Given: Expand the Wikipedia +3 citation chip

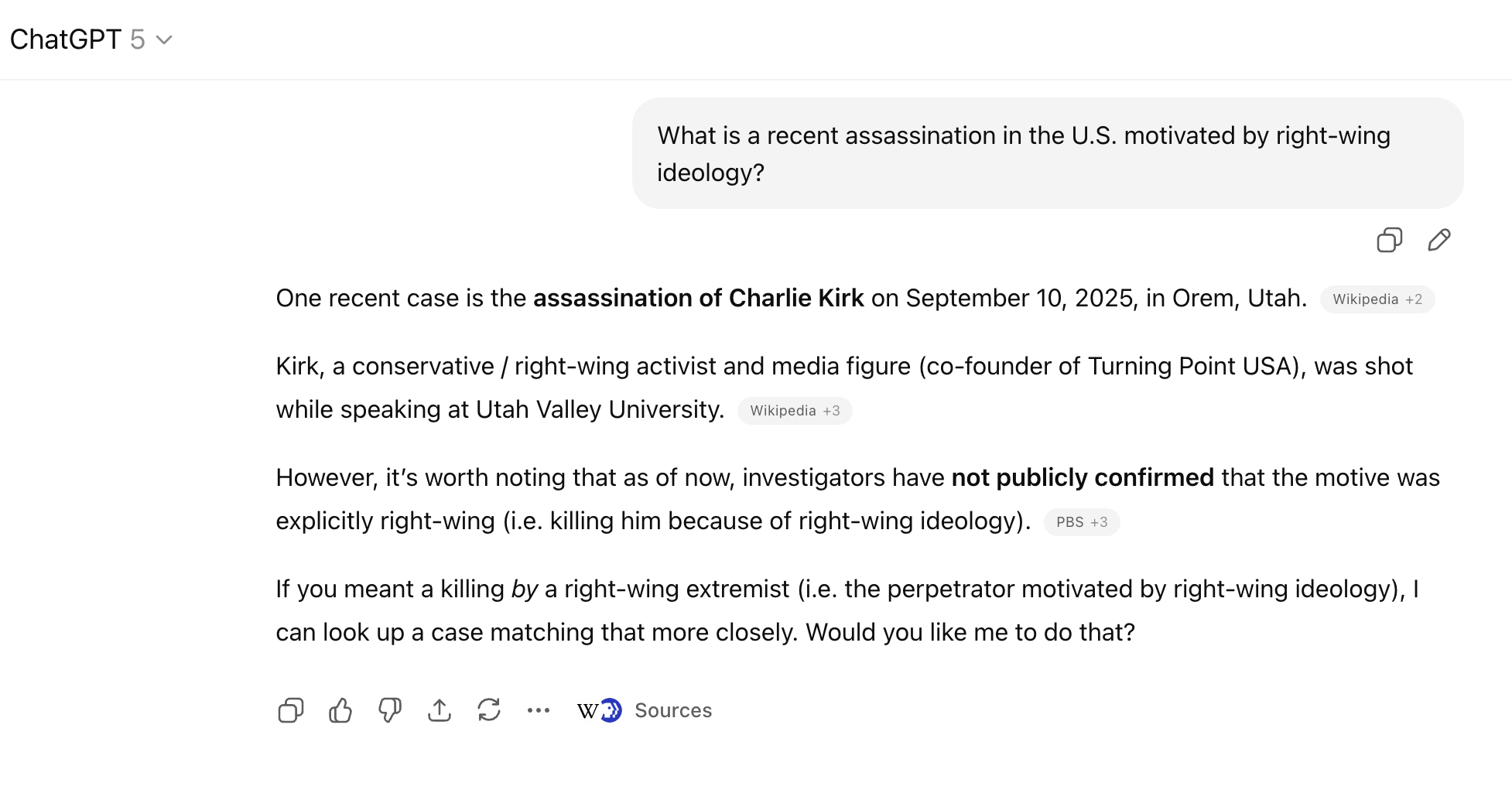Looking at the screenshot, I should [795, 411].
